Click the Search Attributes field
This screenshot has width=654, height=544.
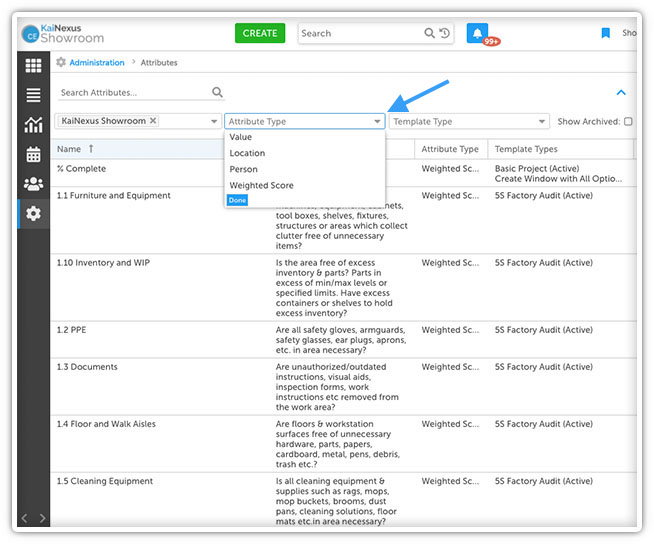pyautogui.click(x=134, y=93)
